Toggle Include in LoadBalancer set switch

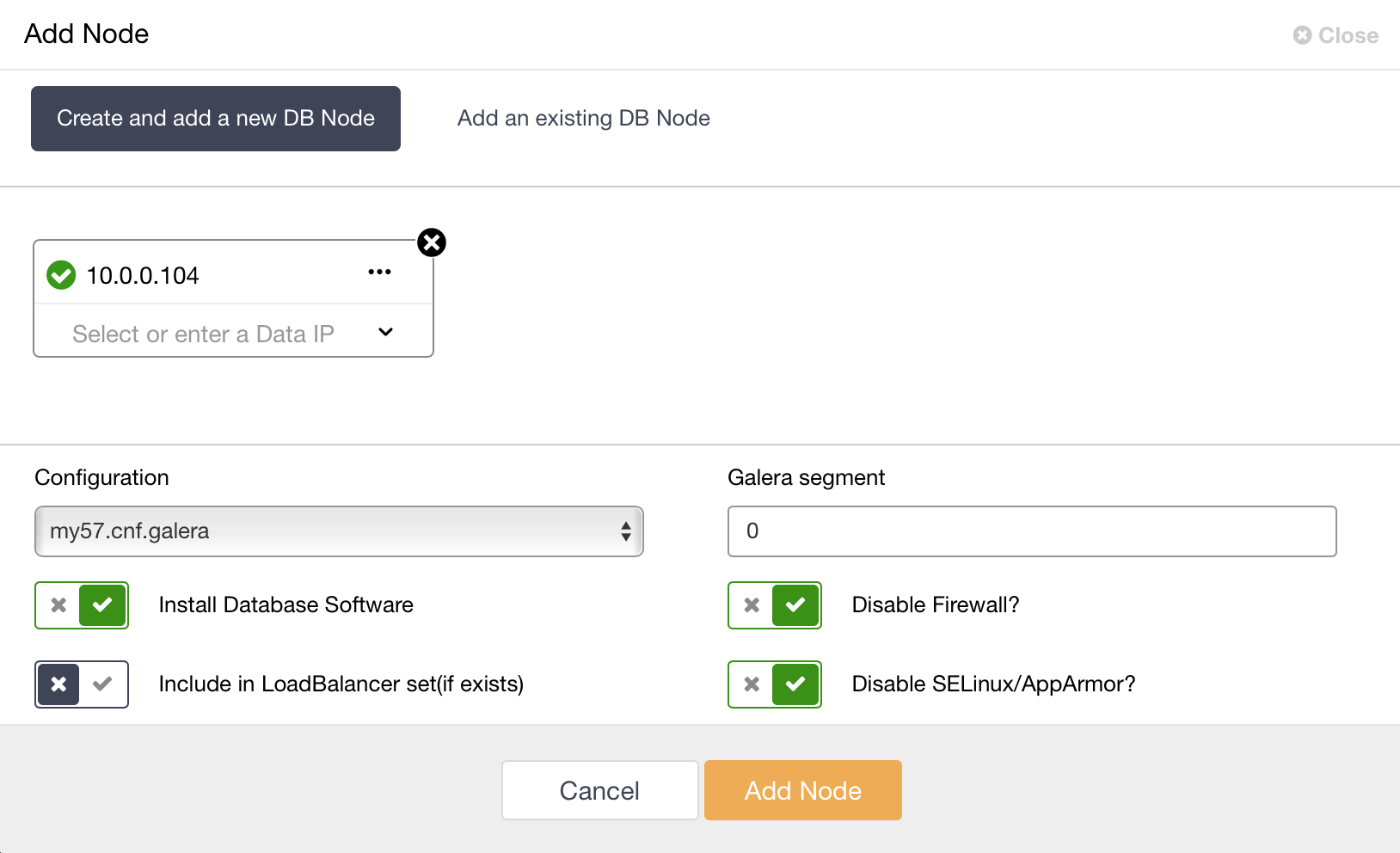pyautogui.click(x=82, y=684)
